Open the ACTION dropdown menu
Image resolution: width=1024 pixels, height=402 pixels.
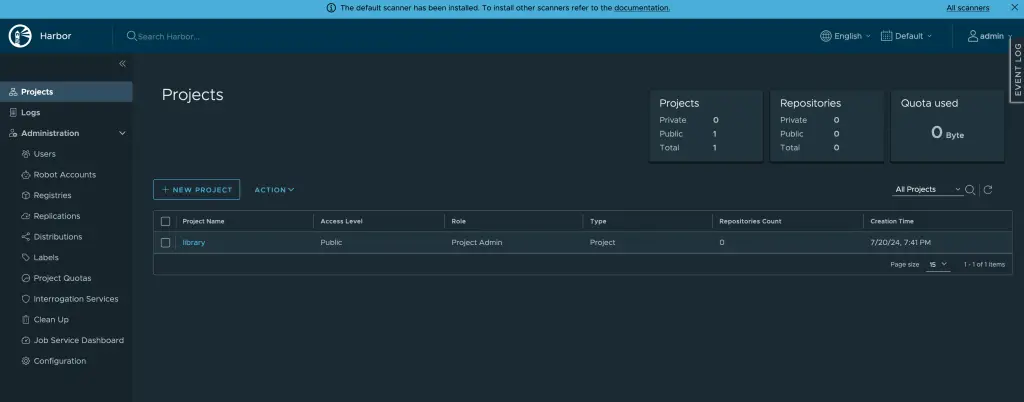(274, 190)
